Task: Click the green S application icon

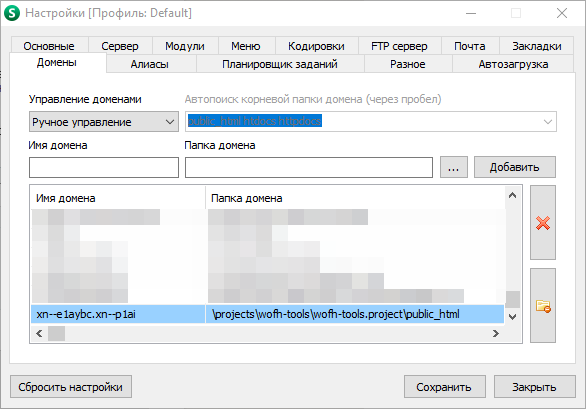Action: click(x=12, y=13)
